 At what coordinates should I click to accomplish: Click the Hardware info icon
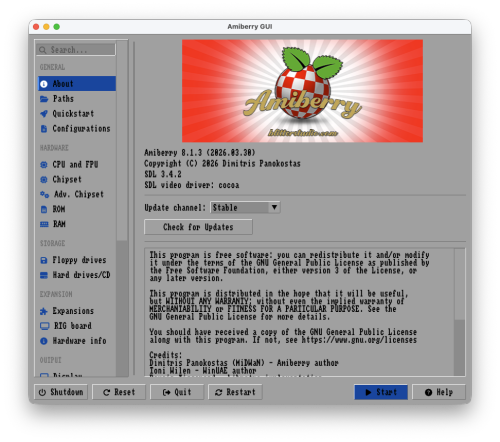(44, 341)
